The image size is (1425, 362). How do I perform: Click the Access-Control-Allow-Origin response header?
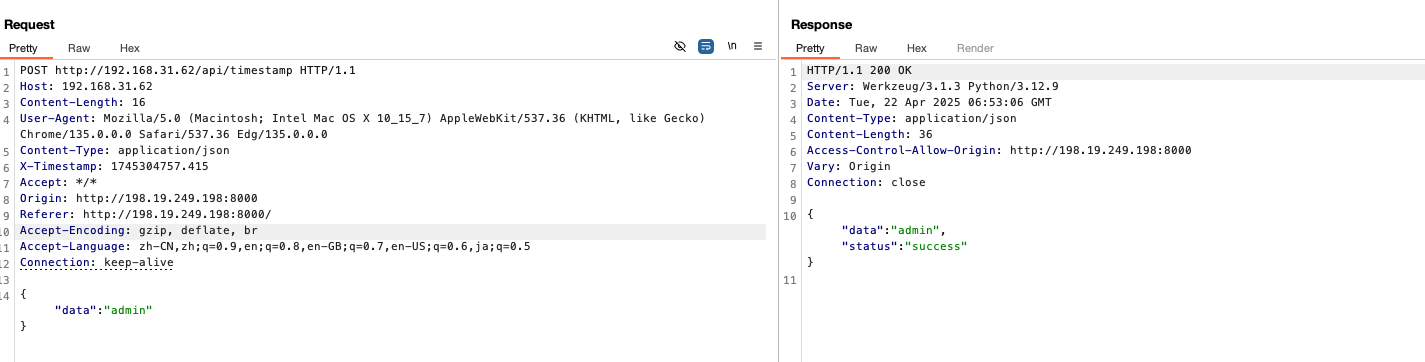[999, 151]
